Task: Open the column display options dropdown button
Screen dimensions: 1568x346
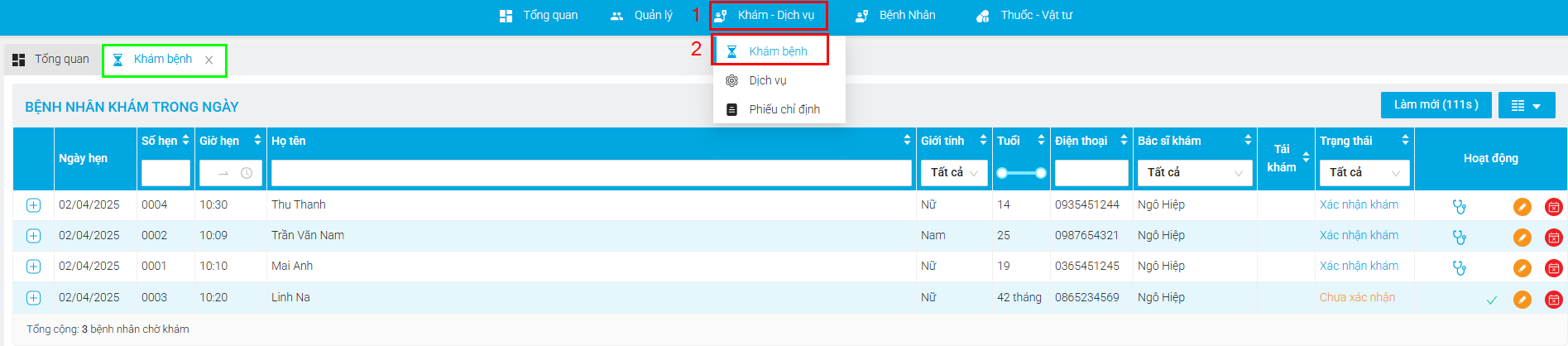Action: (x=1527, y=105)
